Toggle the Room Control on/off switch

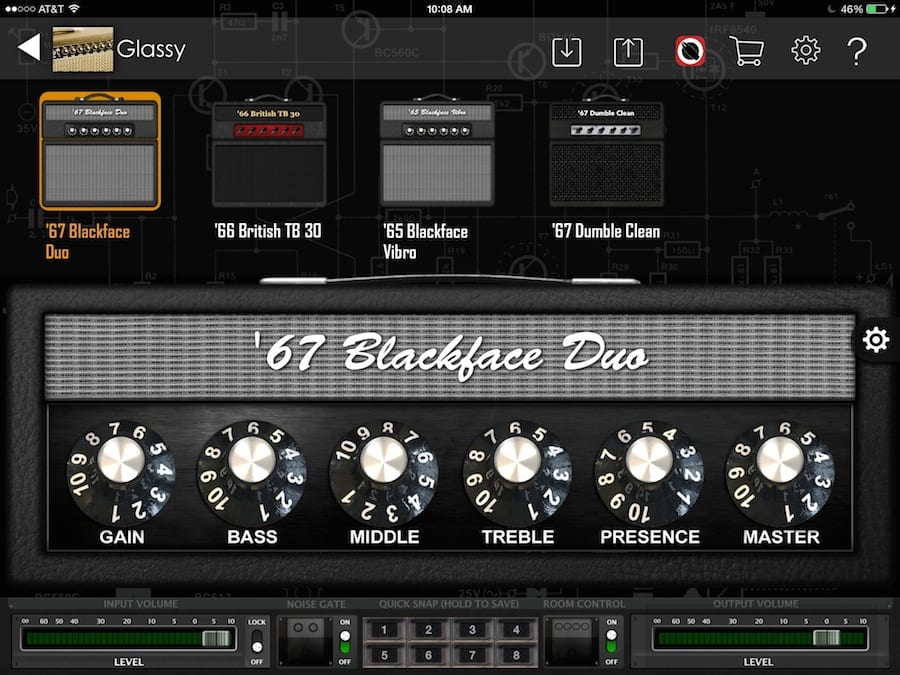pyautogui.click(x=611, y=640)
